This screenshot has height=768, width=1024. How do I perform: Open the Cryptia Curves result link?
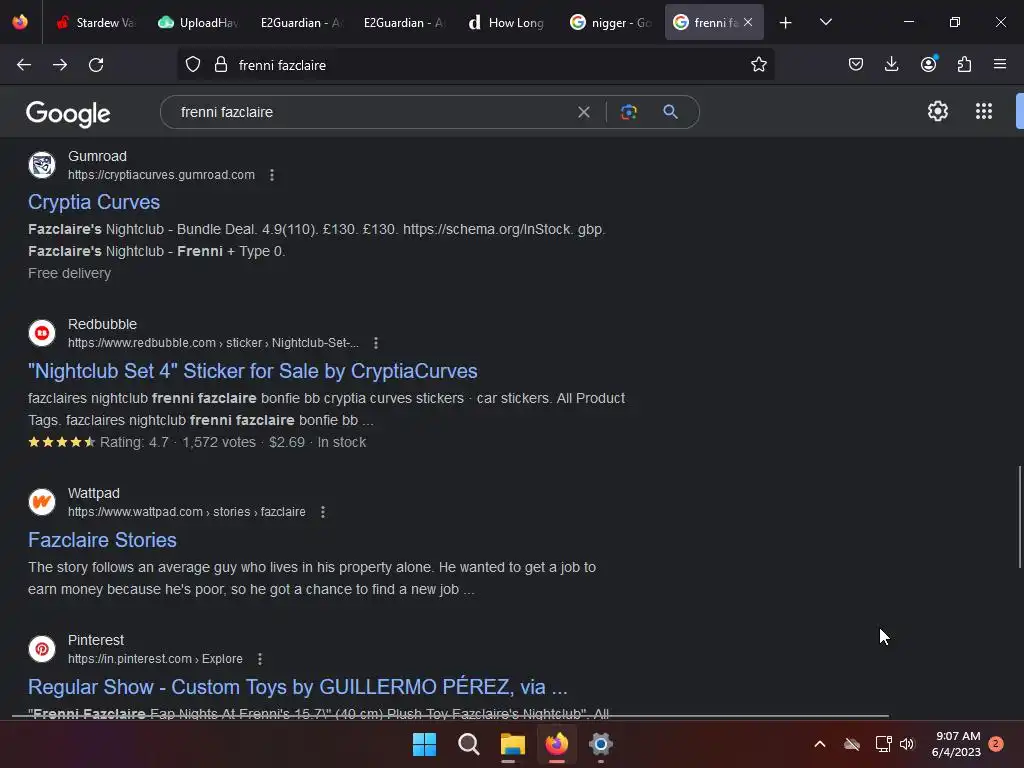click(94, 202)
